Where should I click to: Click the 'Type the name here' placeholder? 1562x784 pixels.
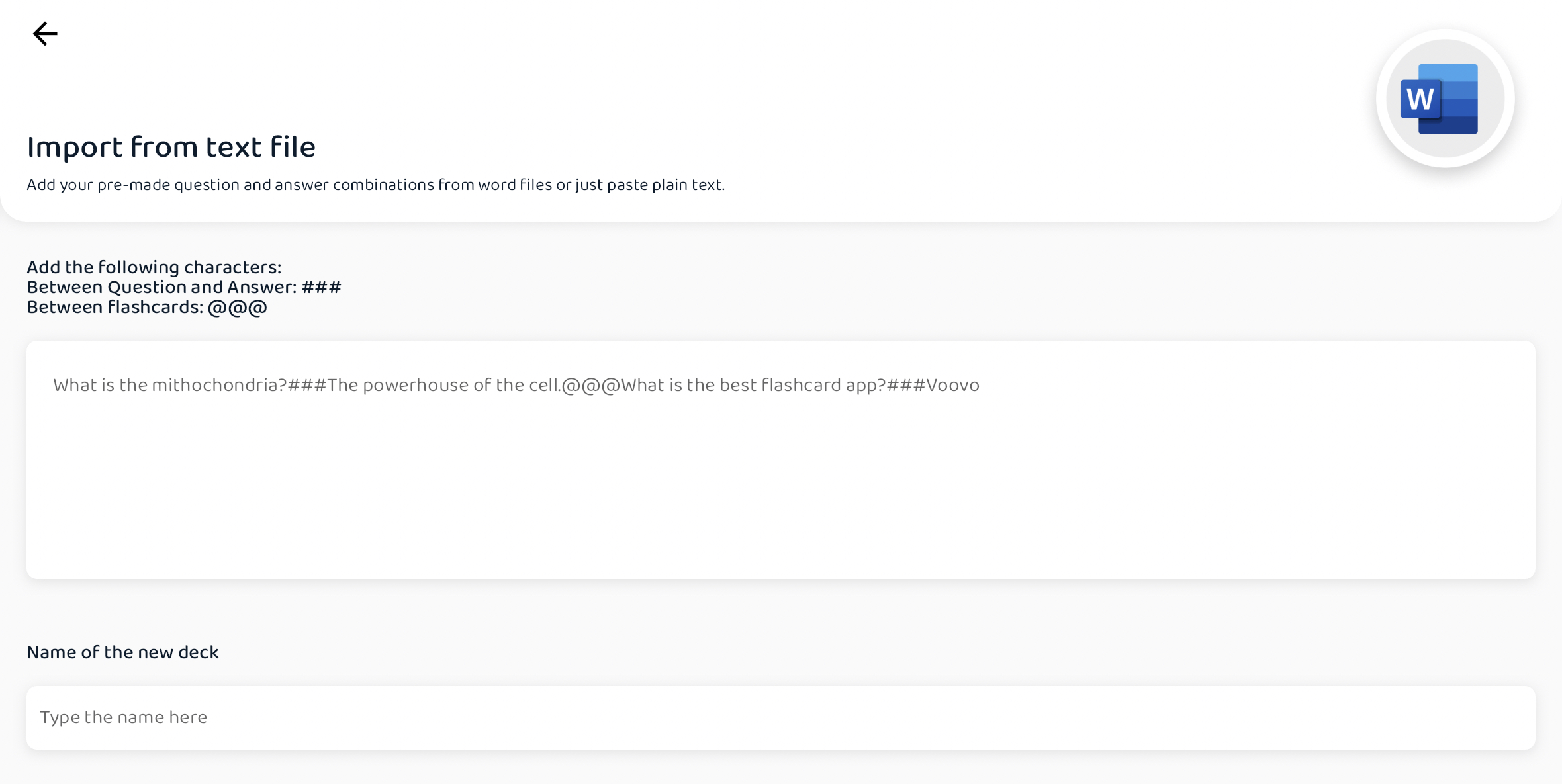pos(124,717)
